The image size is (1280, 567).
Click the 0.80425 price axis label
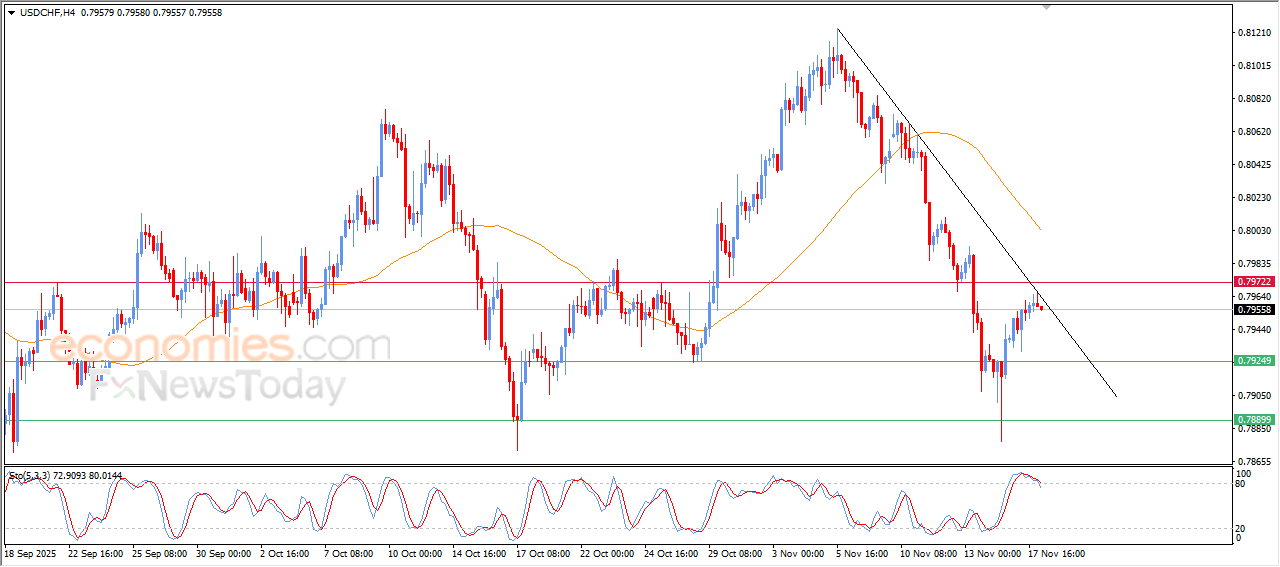[x=1254, y=165]
